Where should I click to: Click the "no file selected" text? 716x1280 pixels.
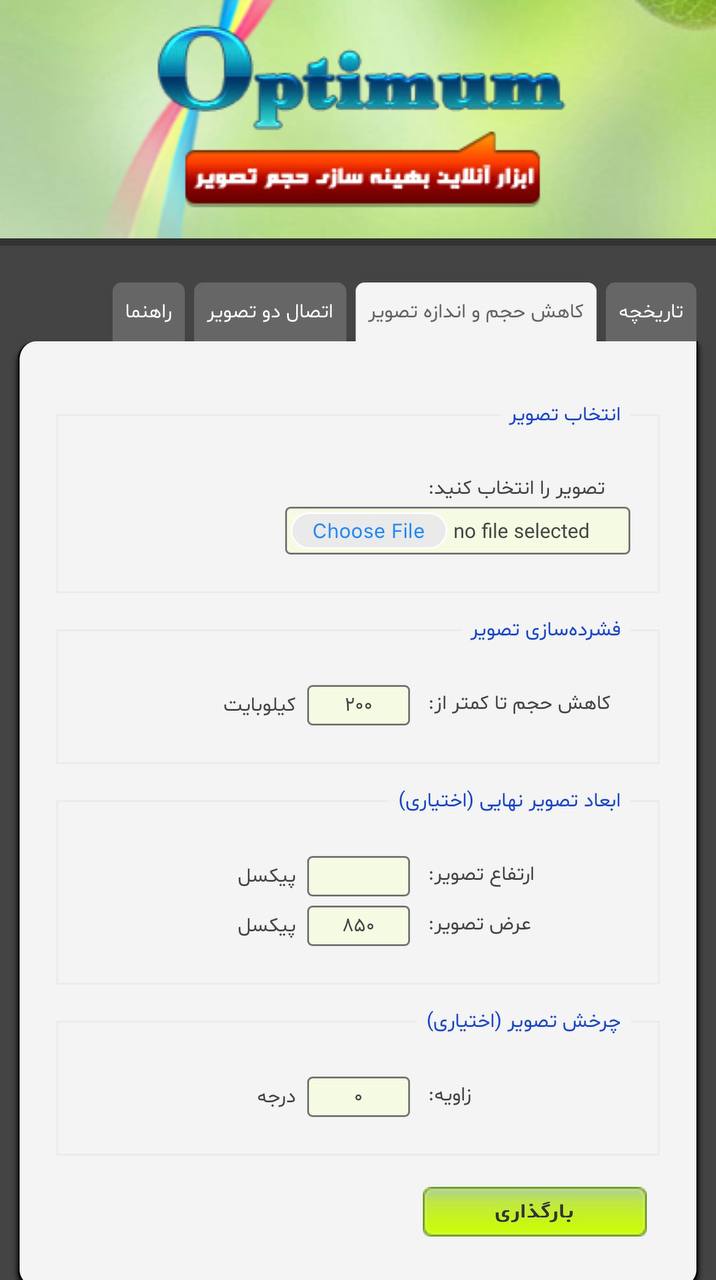(x=521, y=531)
